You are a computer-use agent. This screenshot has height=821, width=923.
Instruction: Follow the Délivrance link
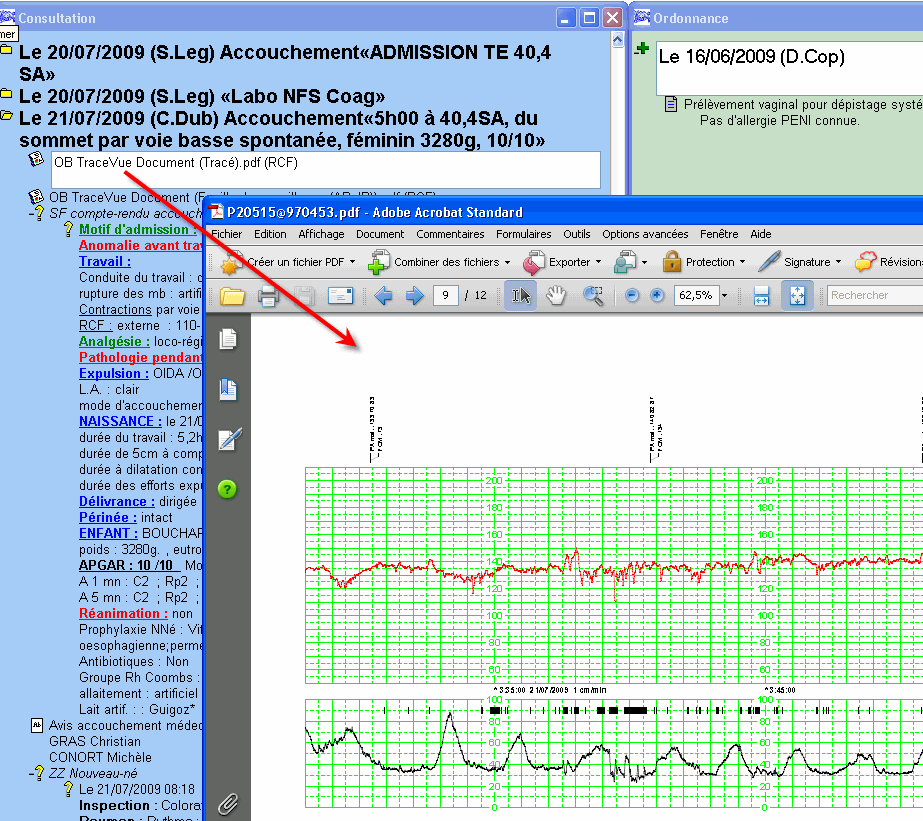117,501
